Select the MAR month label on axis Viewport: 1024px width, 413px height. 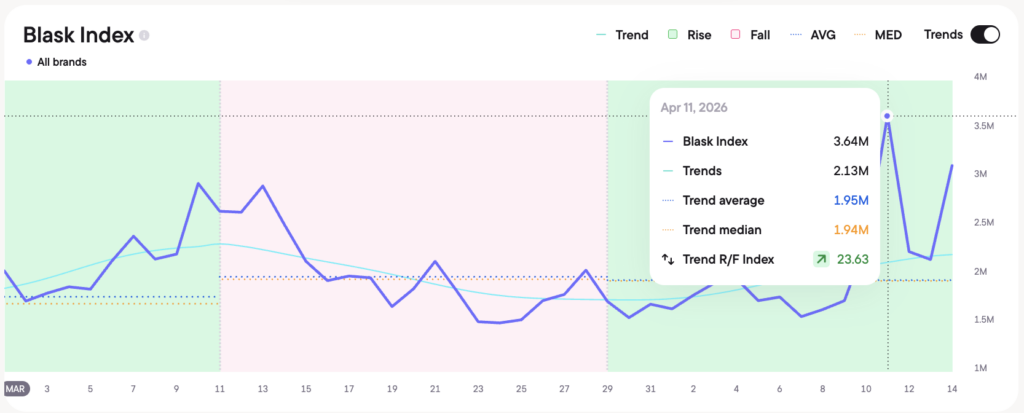click(15, 388)
